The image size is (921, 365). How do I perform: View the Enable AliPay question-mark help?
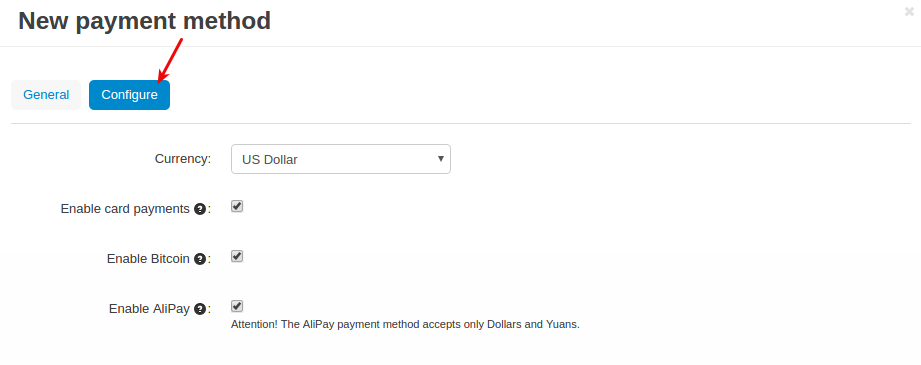(x=200, y=309)
